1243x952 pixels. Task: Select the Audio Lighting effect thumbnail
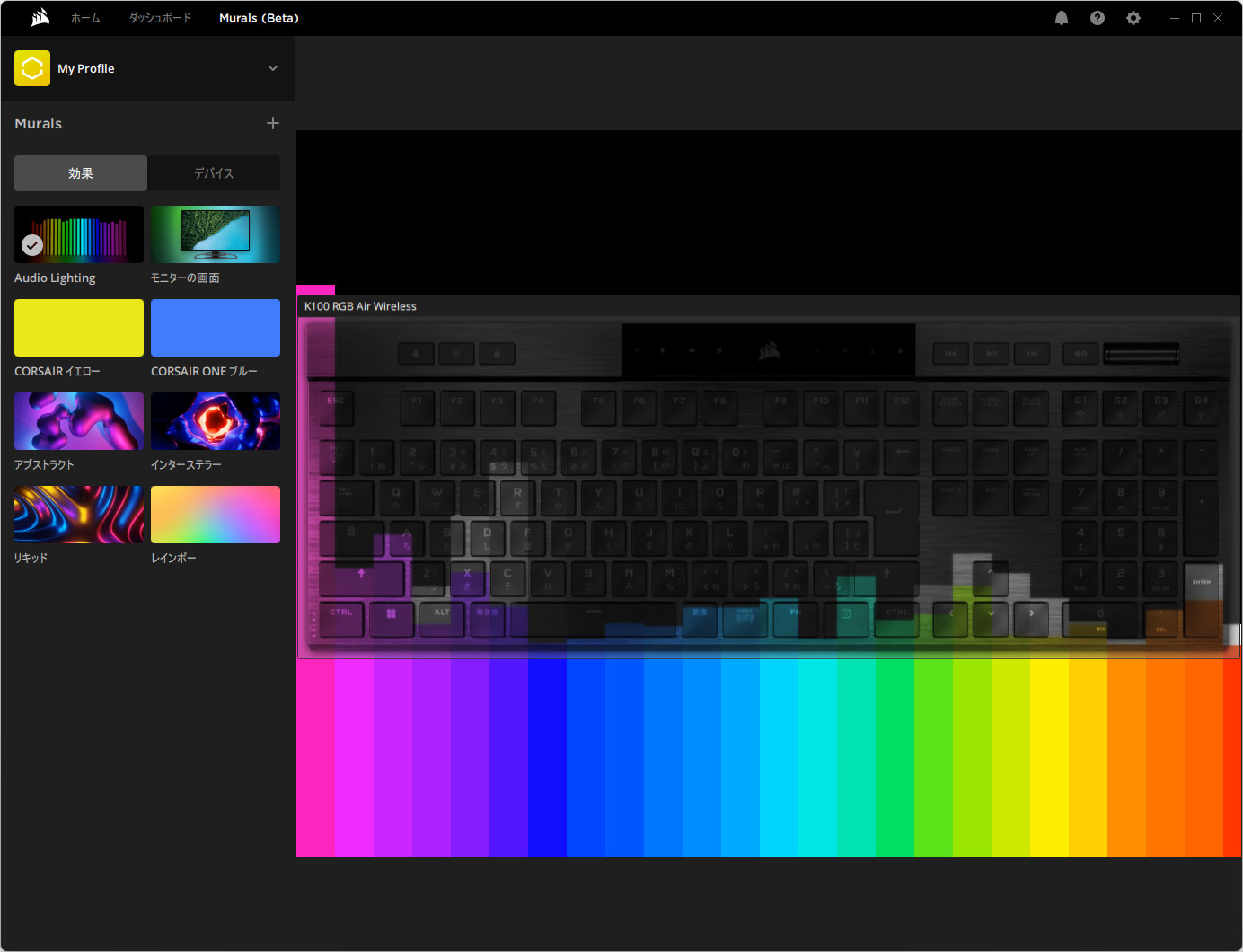(x=79, y=234)
